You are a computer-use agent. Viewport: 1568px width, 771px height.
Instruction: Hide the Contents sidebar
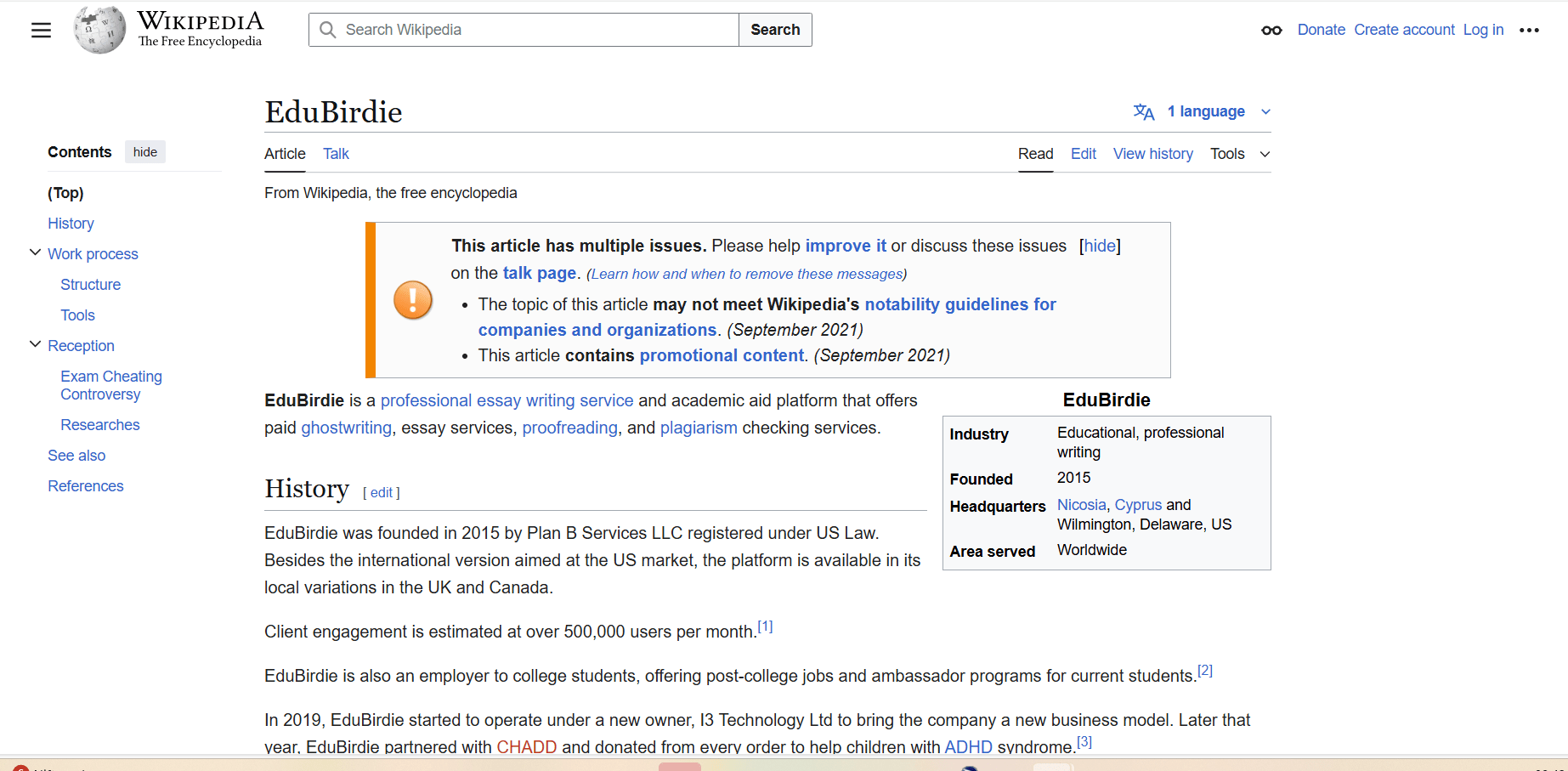pos(145,152)
